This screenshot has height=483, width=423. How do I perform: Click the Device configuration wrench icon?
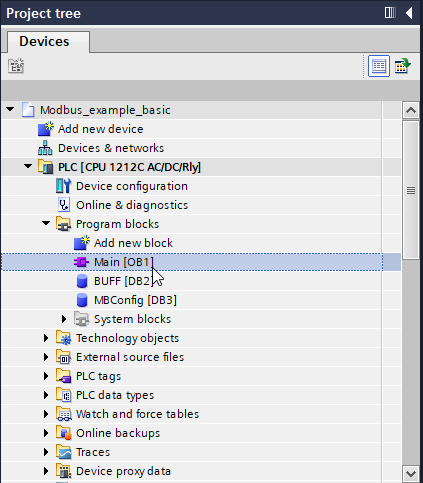[63, 186]
